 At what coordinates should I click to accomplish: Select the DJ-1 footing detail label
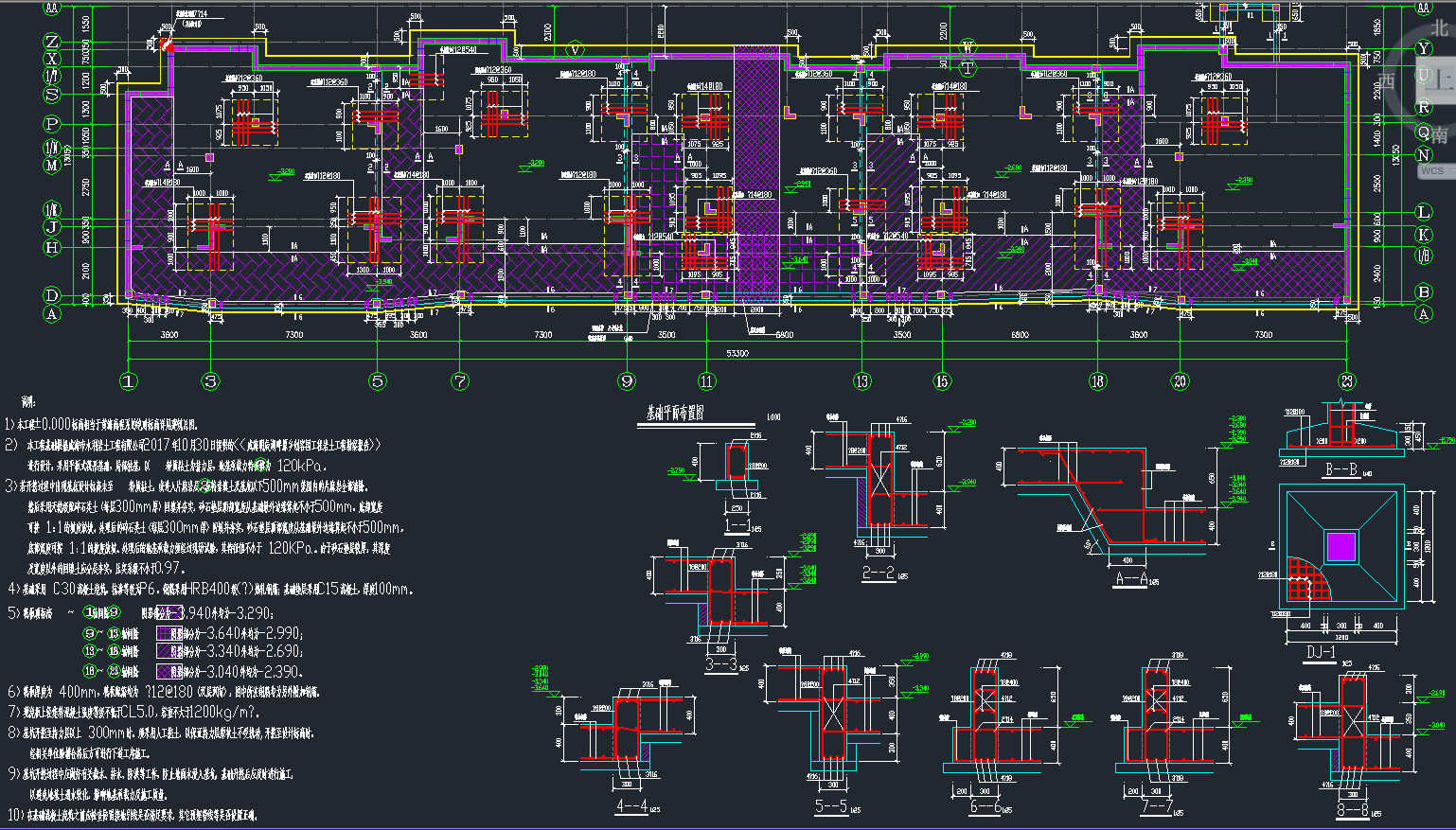point(1321,652)
